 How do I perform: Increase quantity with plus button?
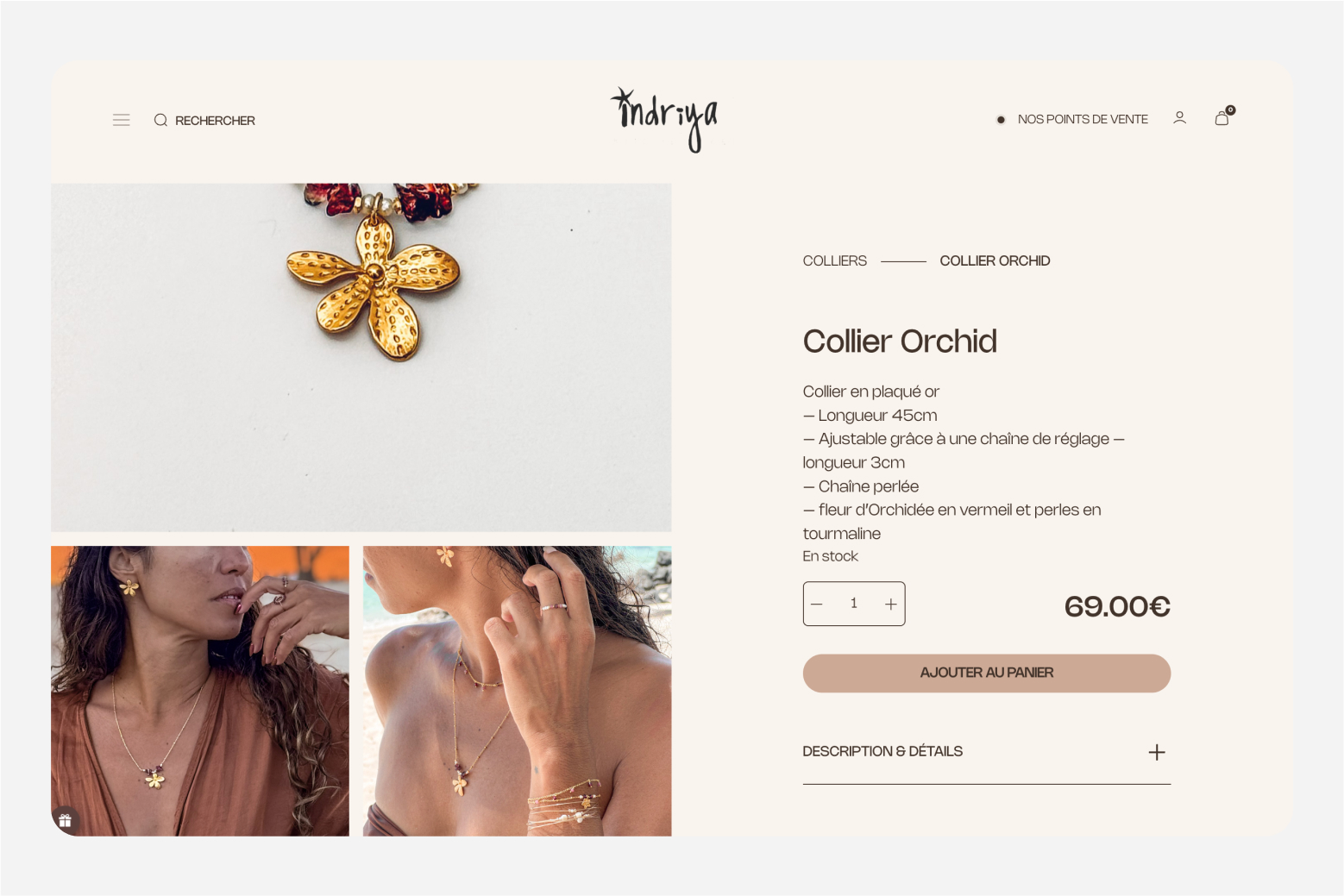[x=890, y=604]
